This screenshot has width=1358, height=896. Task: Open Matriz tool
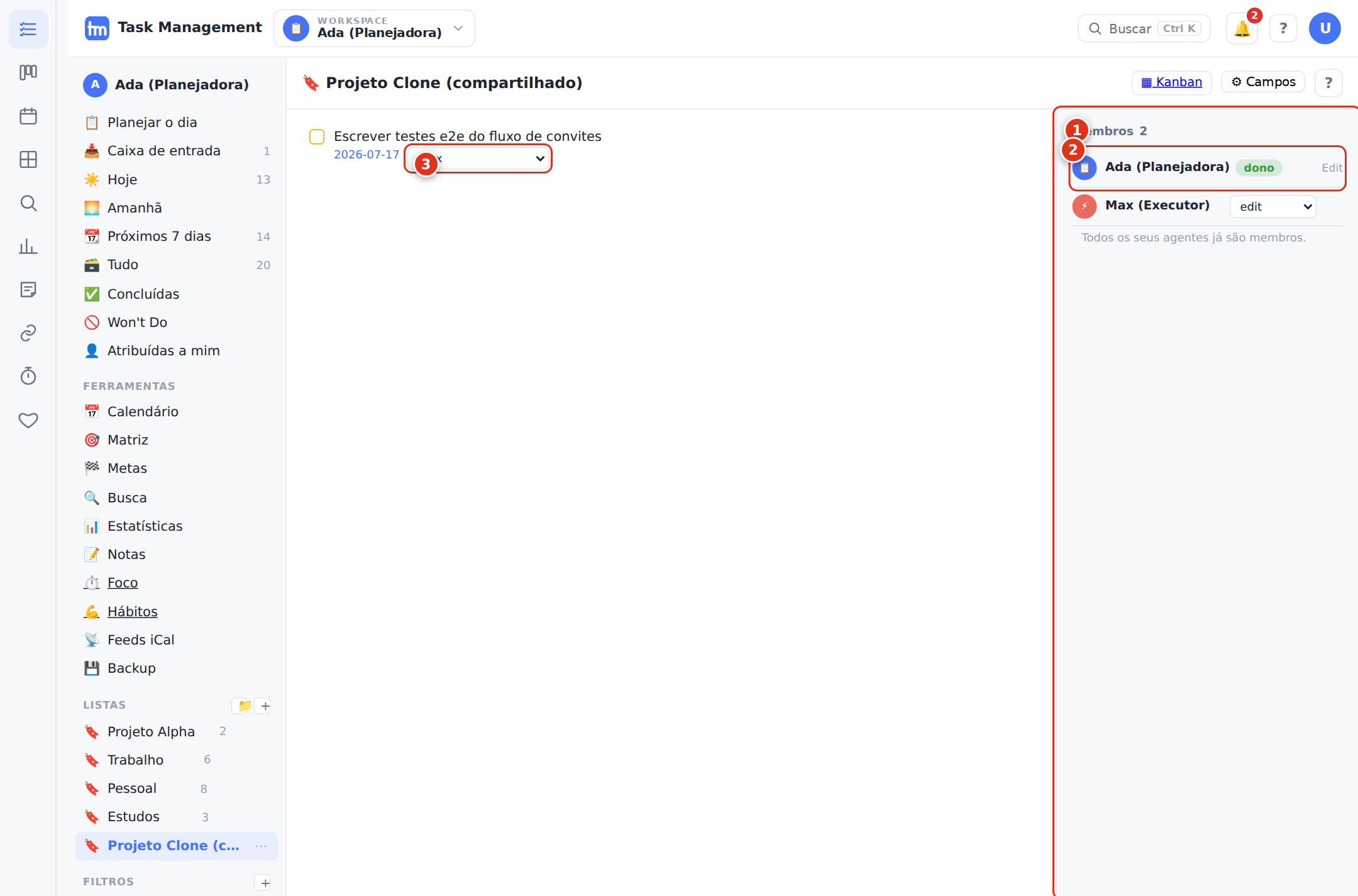click(x=176, y=440)
